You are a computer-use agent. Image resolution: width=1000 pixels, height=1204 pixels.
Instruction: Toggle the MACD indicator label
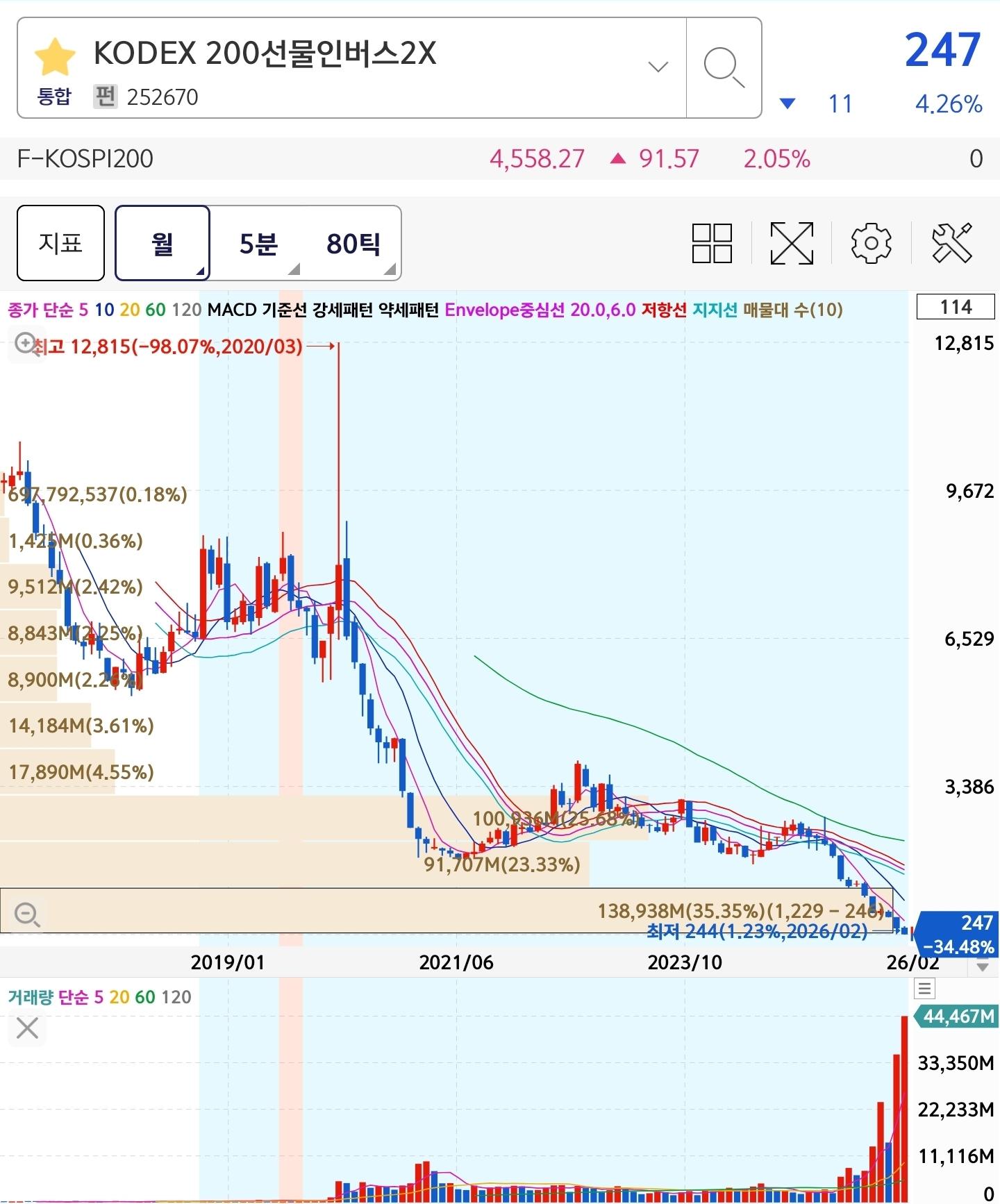tap(232, 310)
